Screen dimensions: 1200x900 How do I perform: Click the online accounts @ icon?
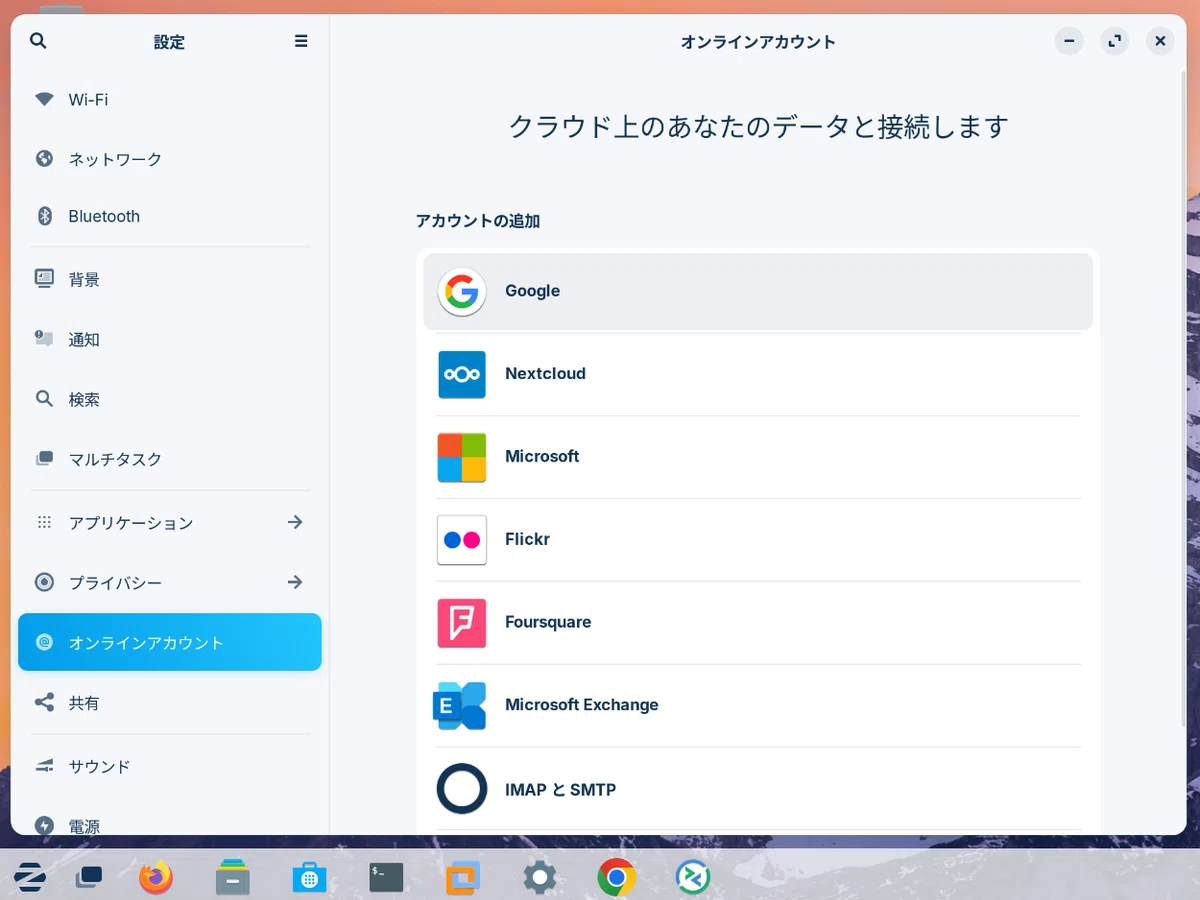point(44,642)
